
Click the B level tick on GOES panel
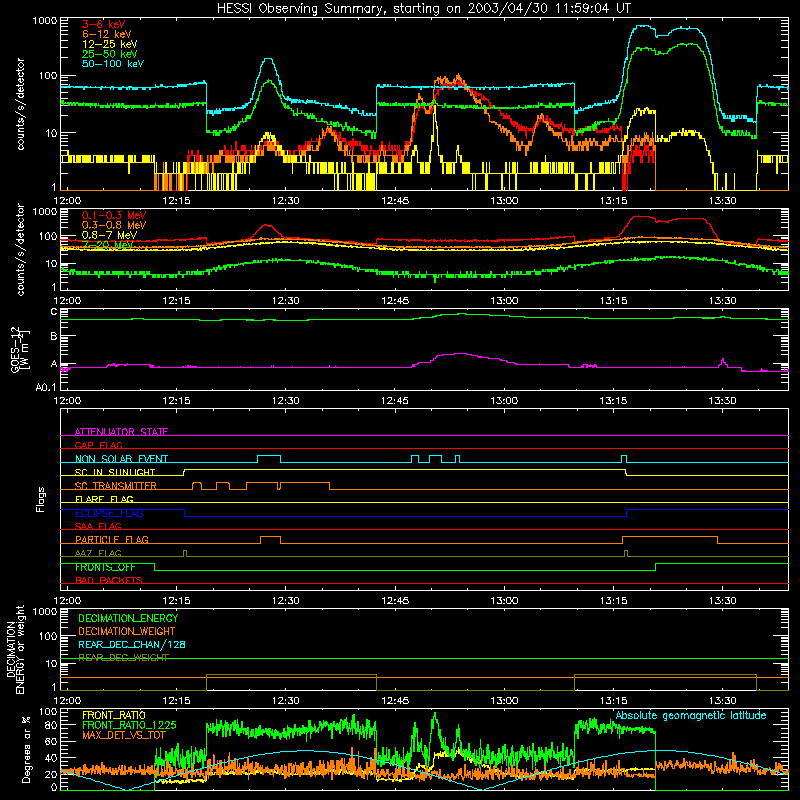(x=54, y=336)
